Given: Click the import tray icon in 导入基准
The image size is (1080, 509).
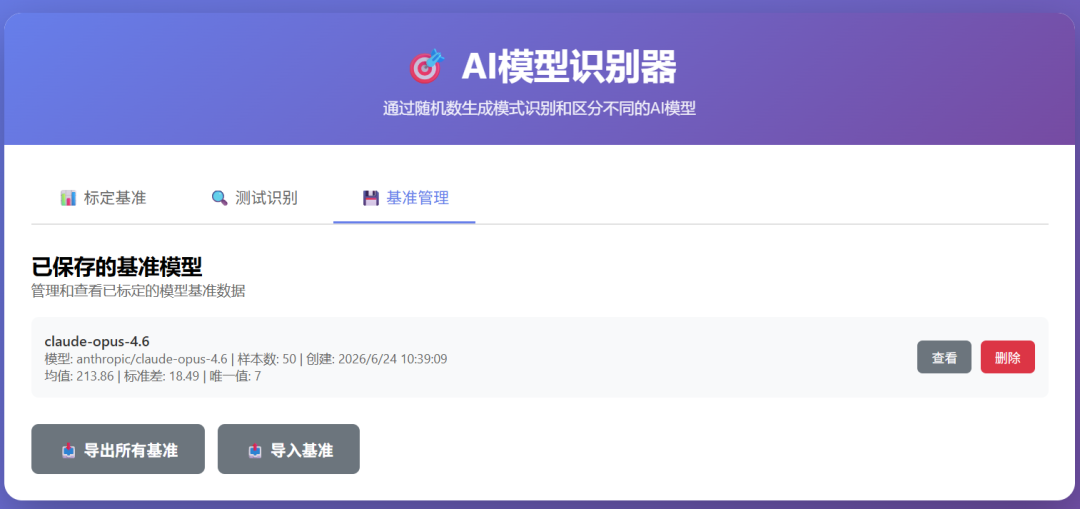Looking at the screenshot, I should click(255, 450).
